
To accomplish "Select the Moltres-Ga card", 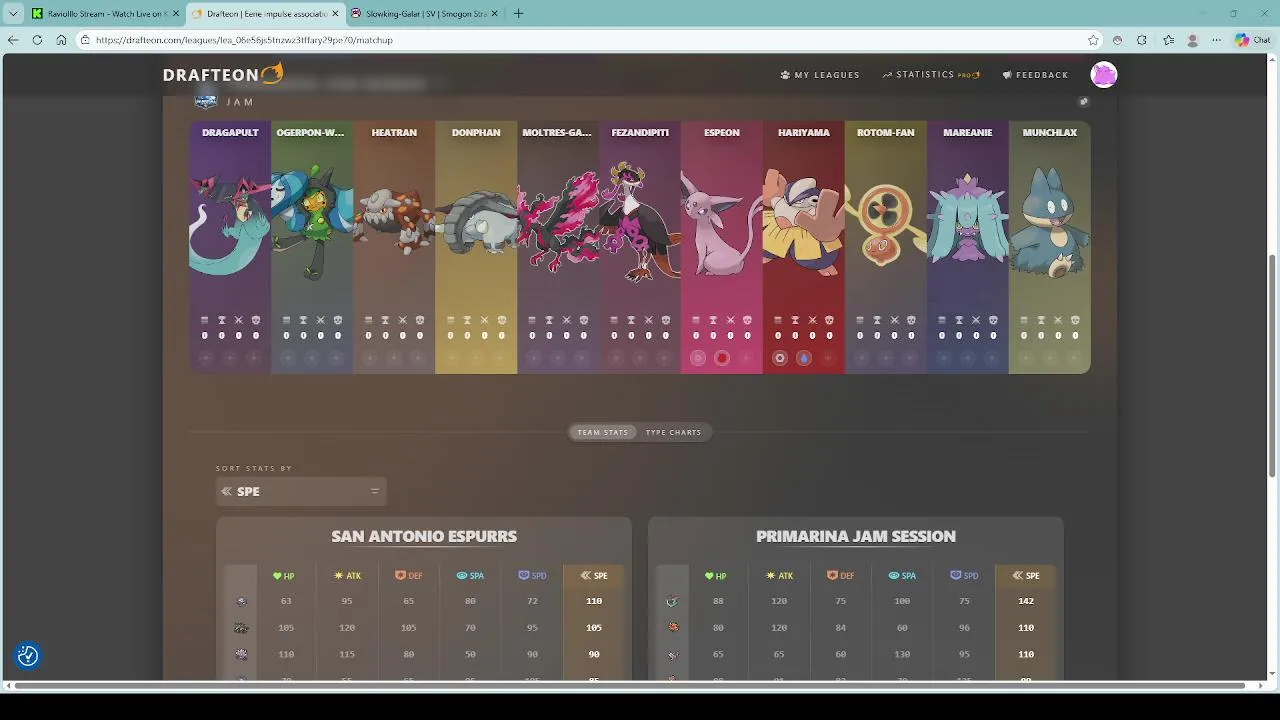I will [558, 247].
